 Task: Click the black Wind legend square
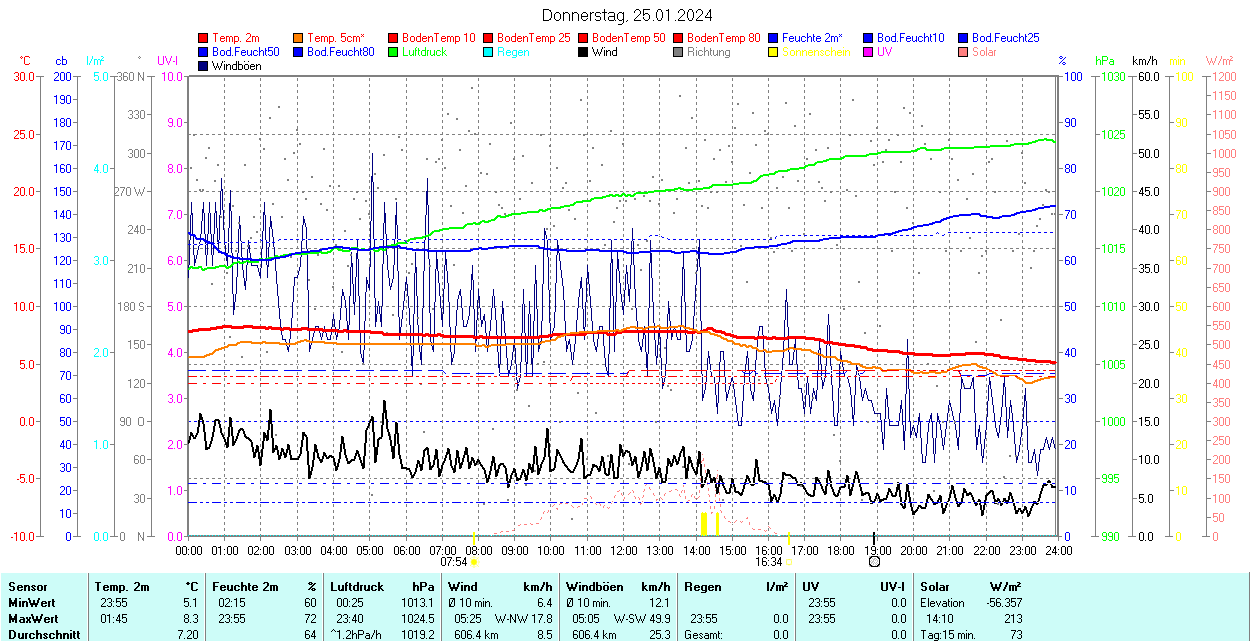583,52
